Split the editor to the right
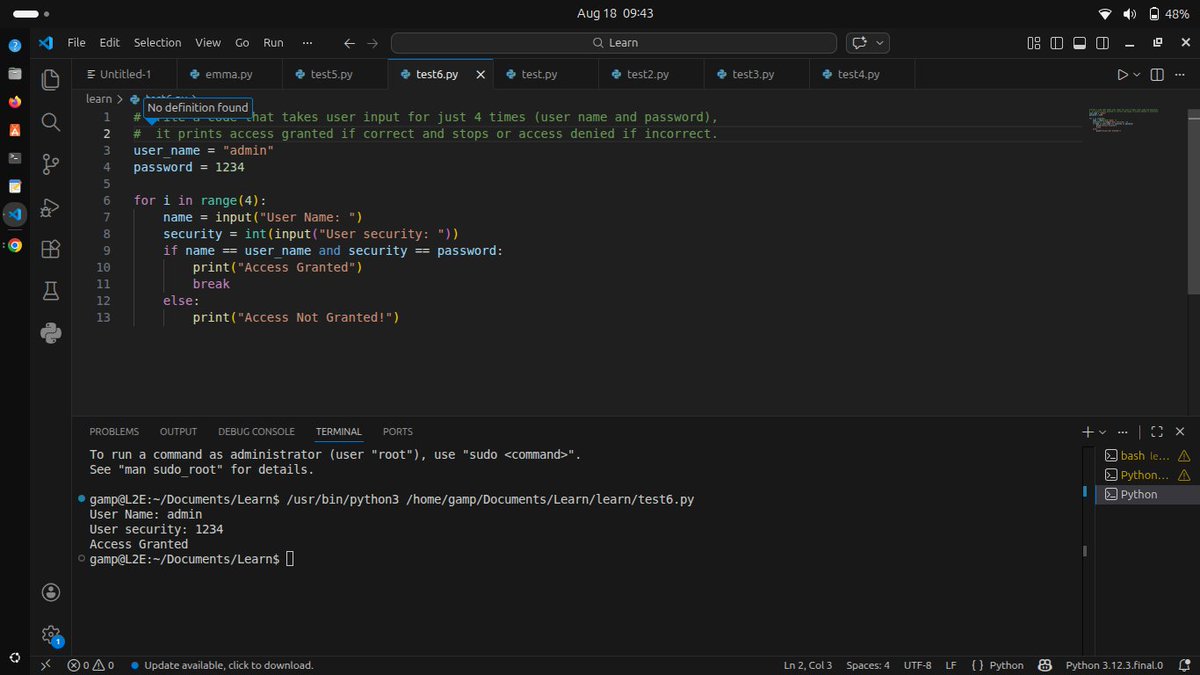The height and width of the screenshot is (675, 1200). 1157,75
